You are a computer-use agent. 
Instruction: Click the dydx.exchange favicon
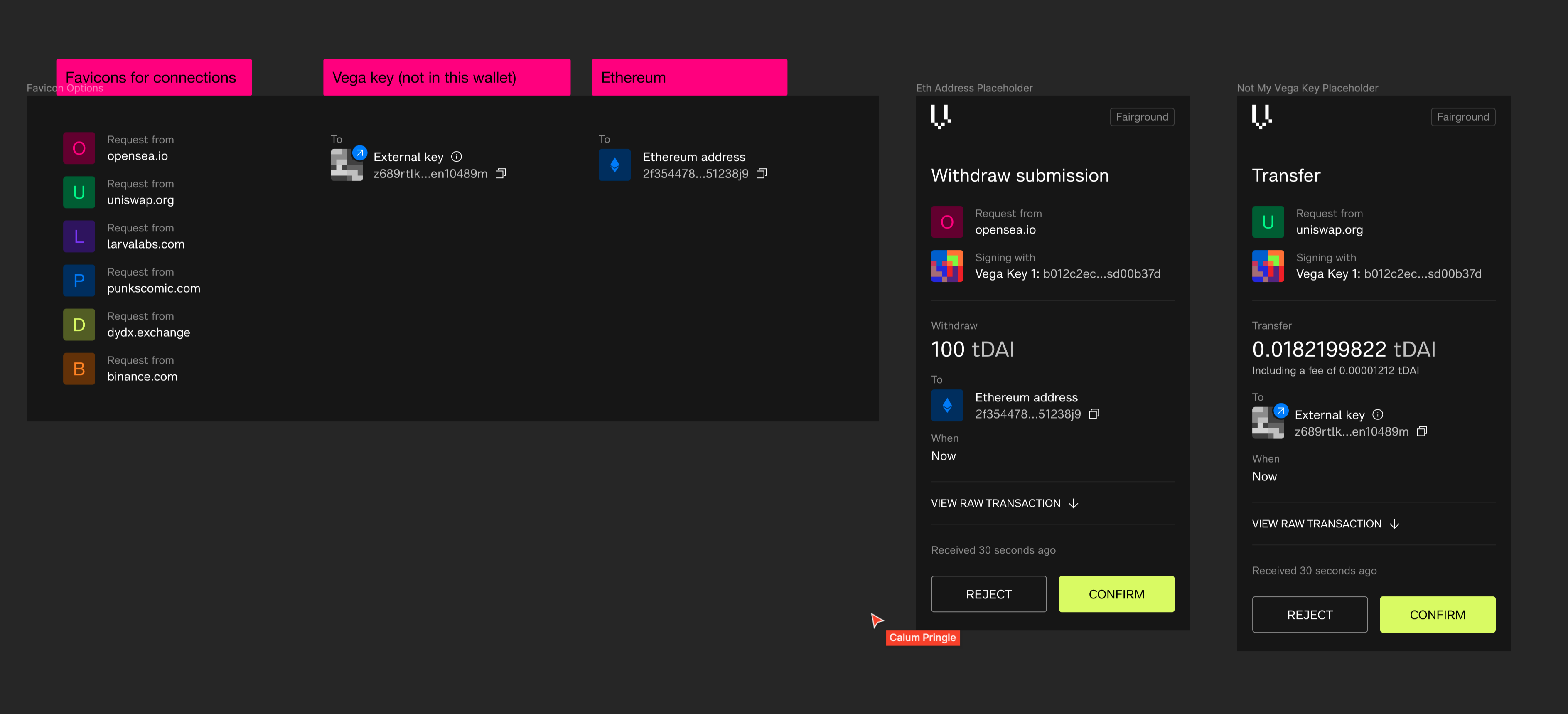(79, 325)
